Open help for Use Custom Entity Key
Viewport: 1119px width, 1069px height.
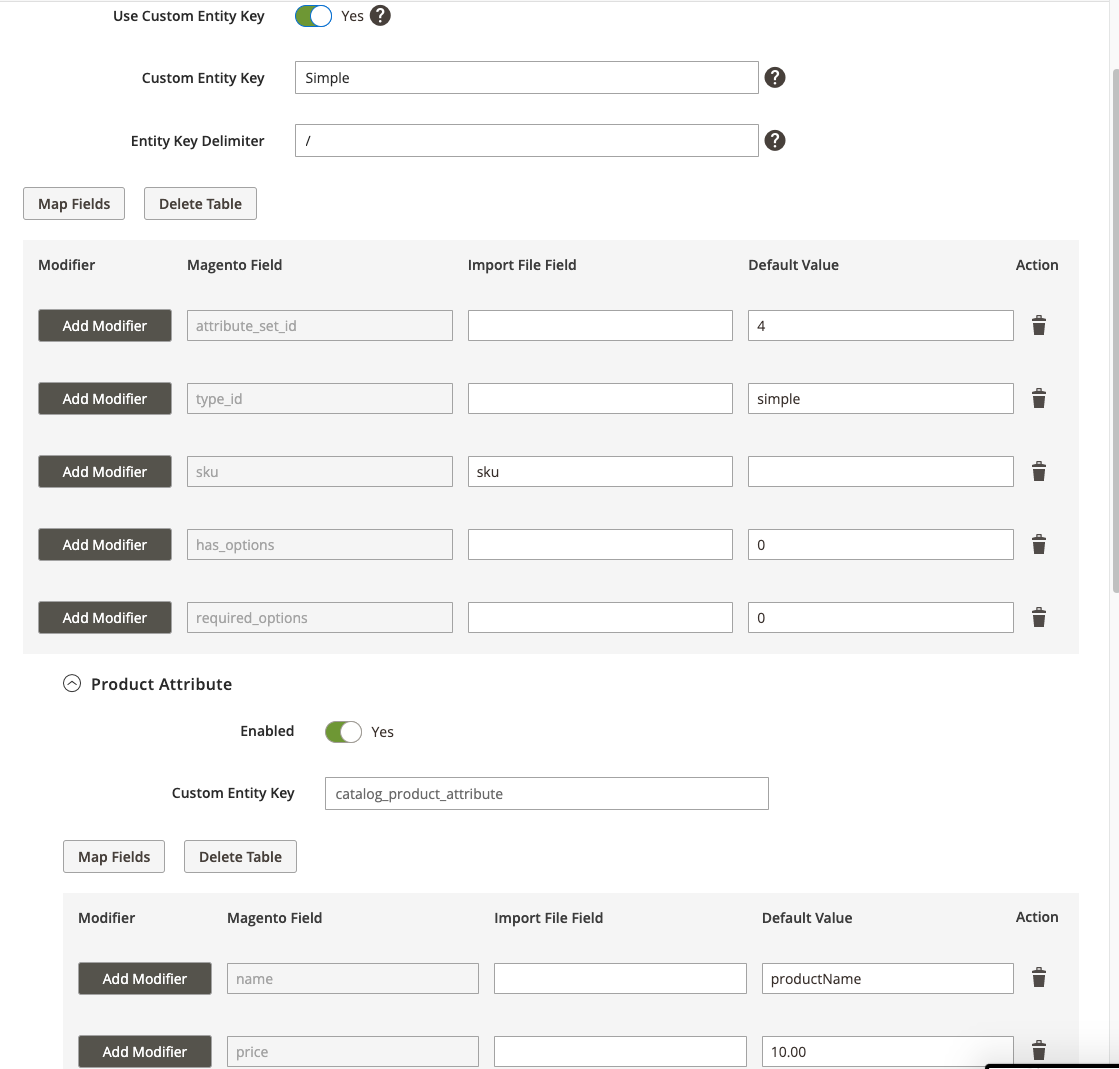tap(380, 16)
